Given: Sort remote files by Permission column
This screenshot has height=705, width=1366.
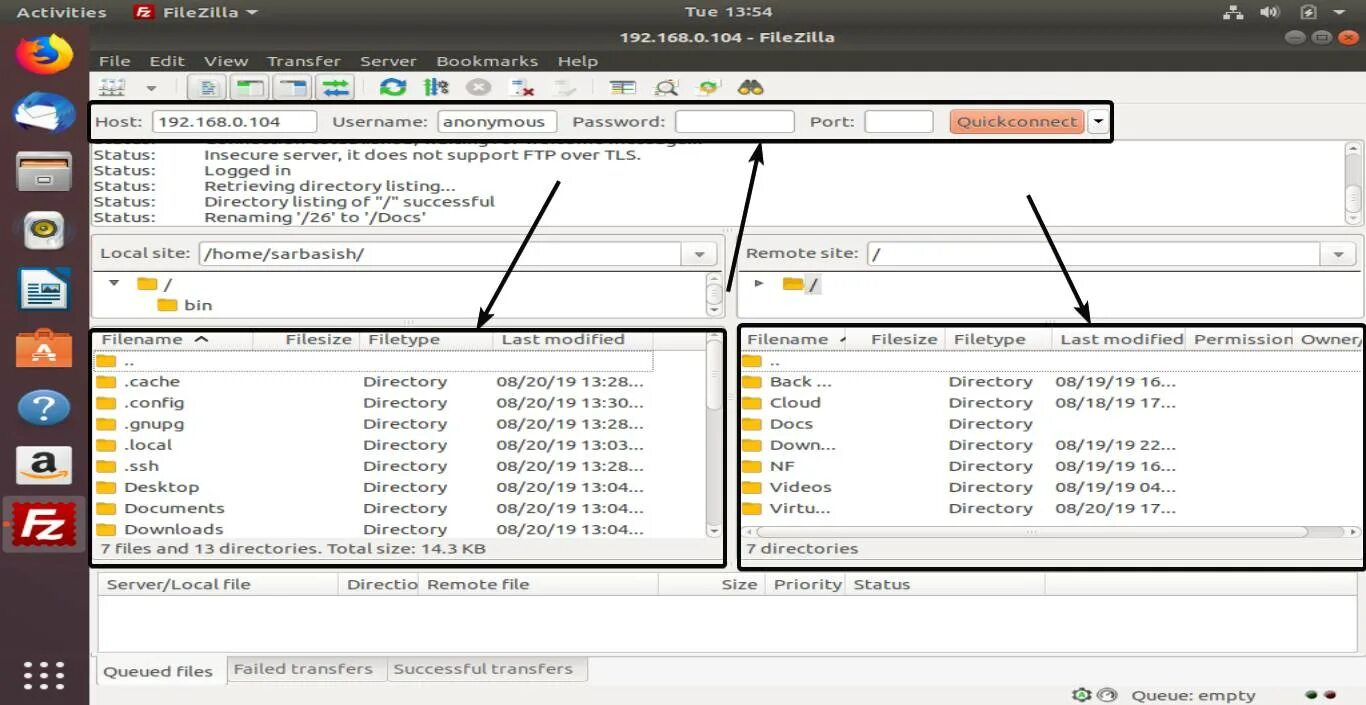Looking at the screenshot, I should (1241, 339).
